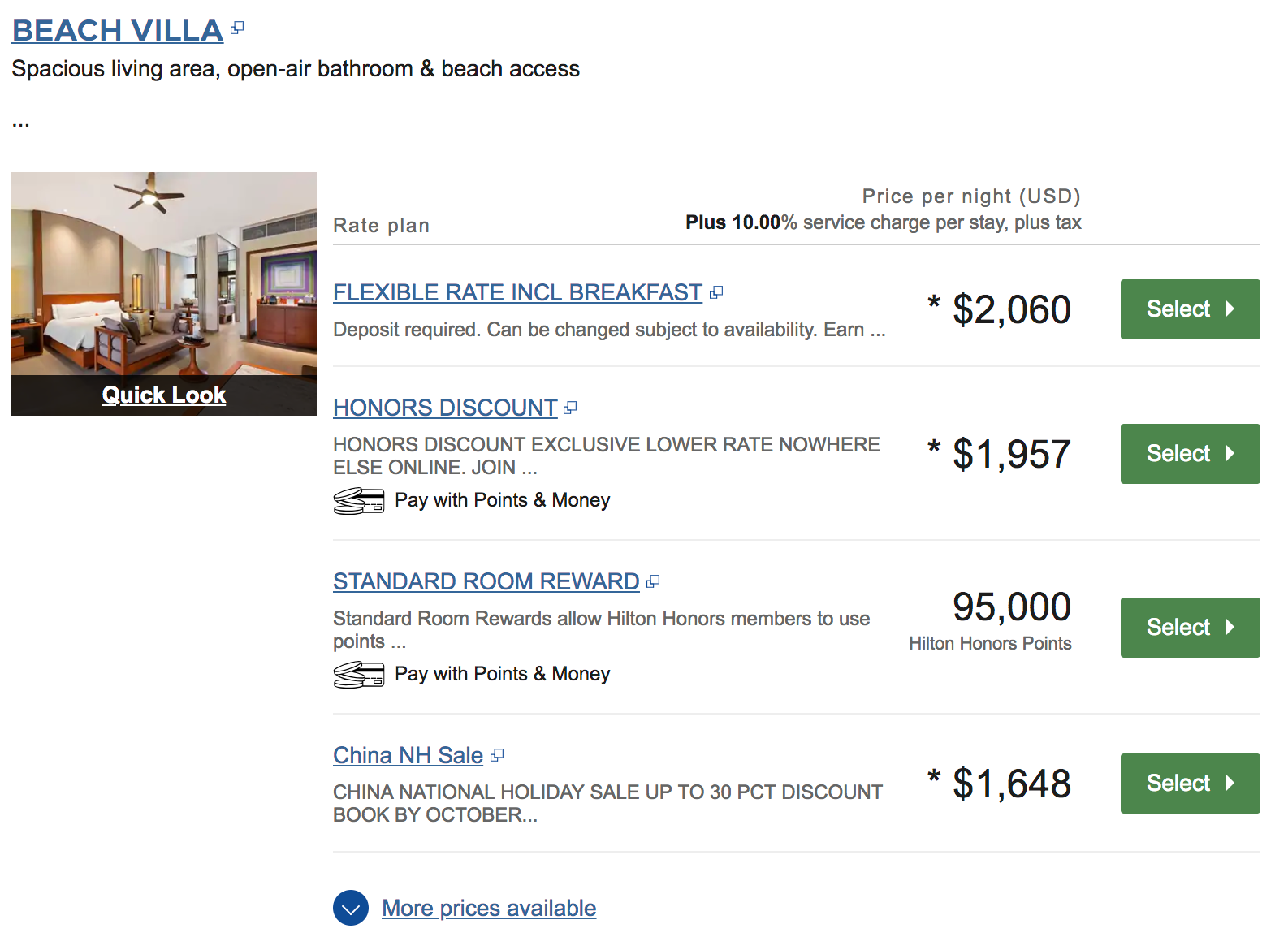
Task: Open Standard Room Reward rate details
Action: coord(486,581)
